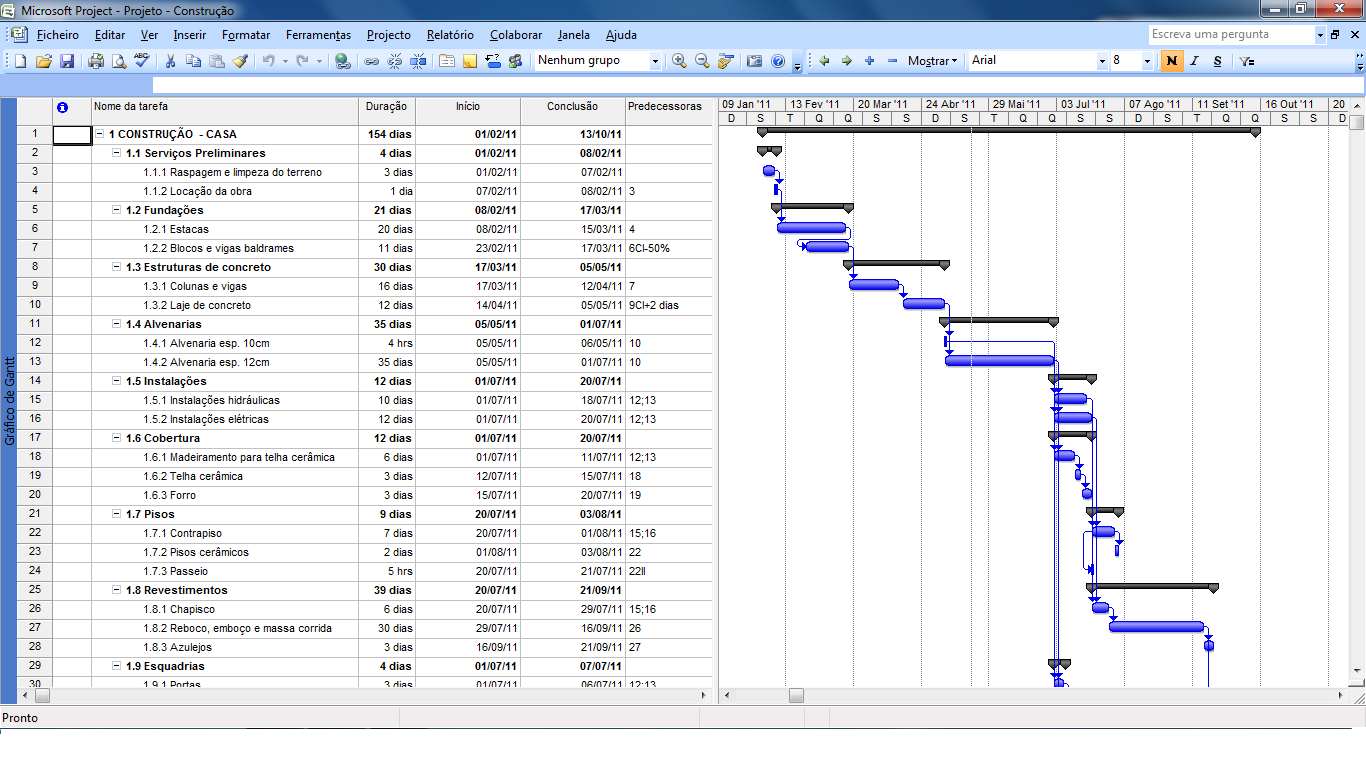
Task: Zoom in on the Gantt chart
Action: [x=679, y=60]
